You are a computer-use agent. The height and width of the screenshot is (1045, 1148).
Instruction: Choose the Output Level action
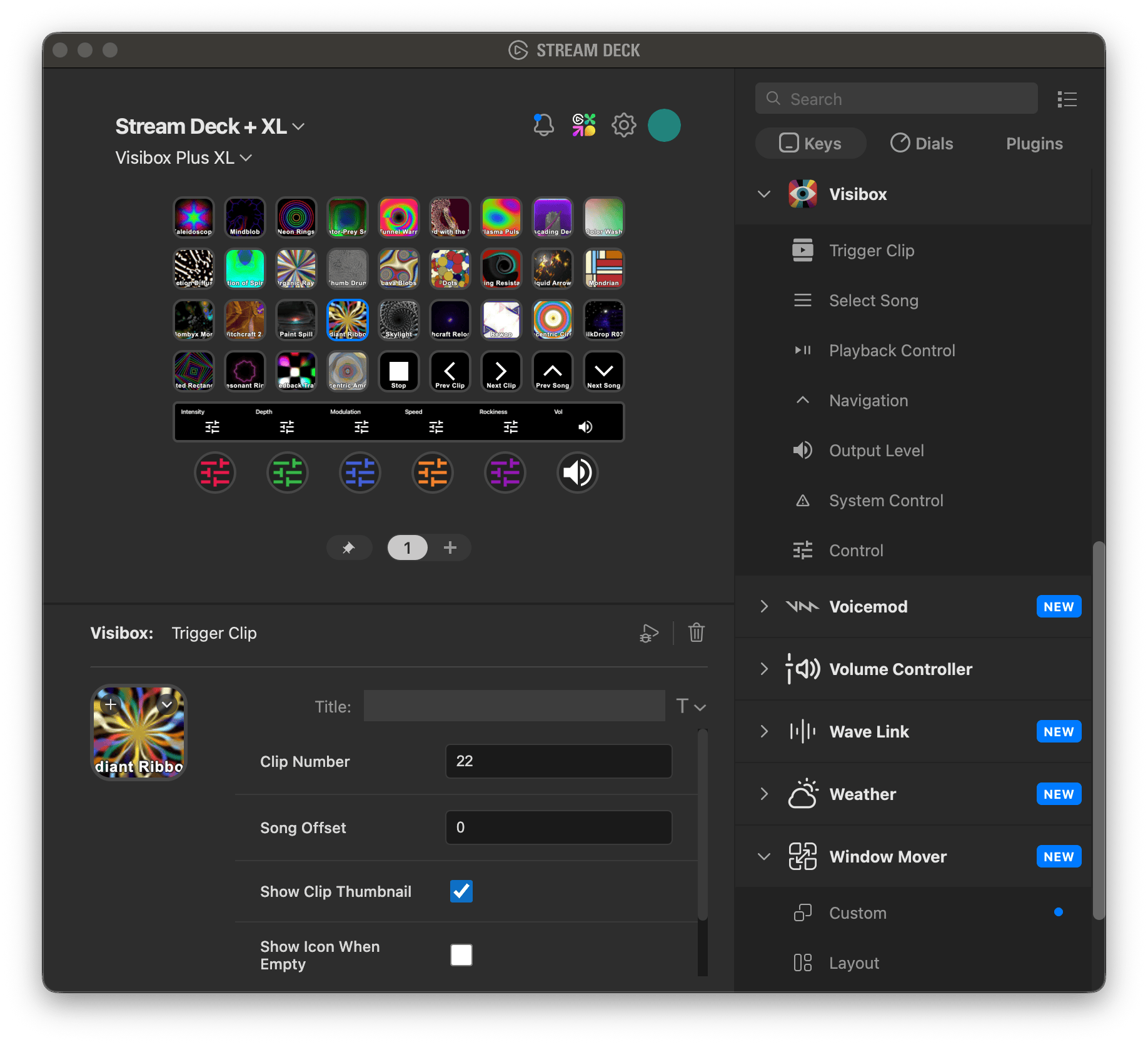[x=913, y=451]
